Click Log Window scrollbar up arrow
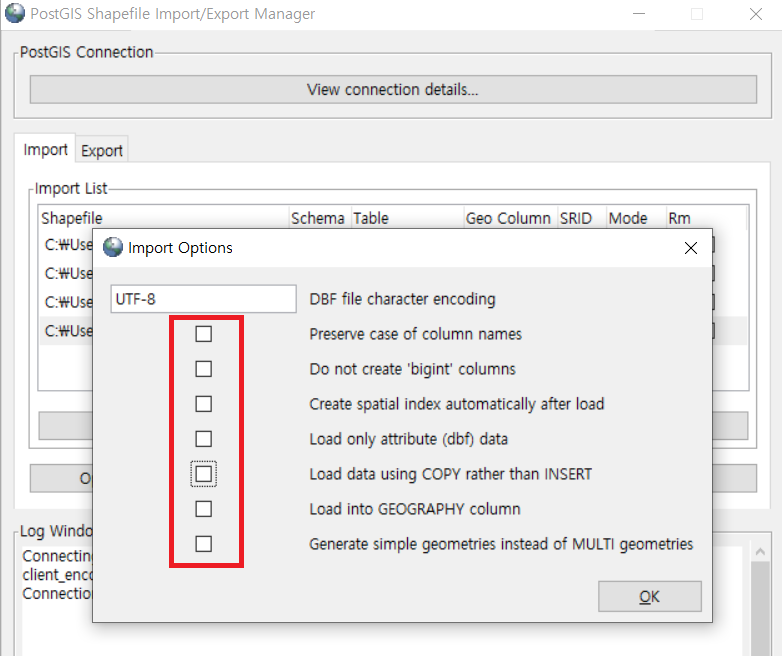Image resolution: width=782 pixels, height=656 pixels. pos(760,552)
